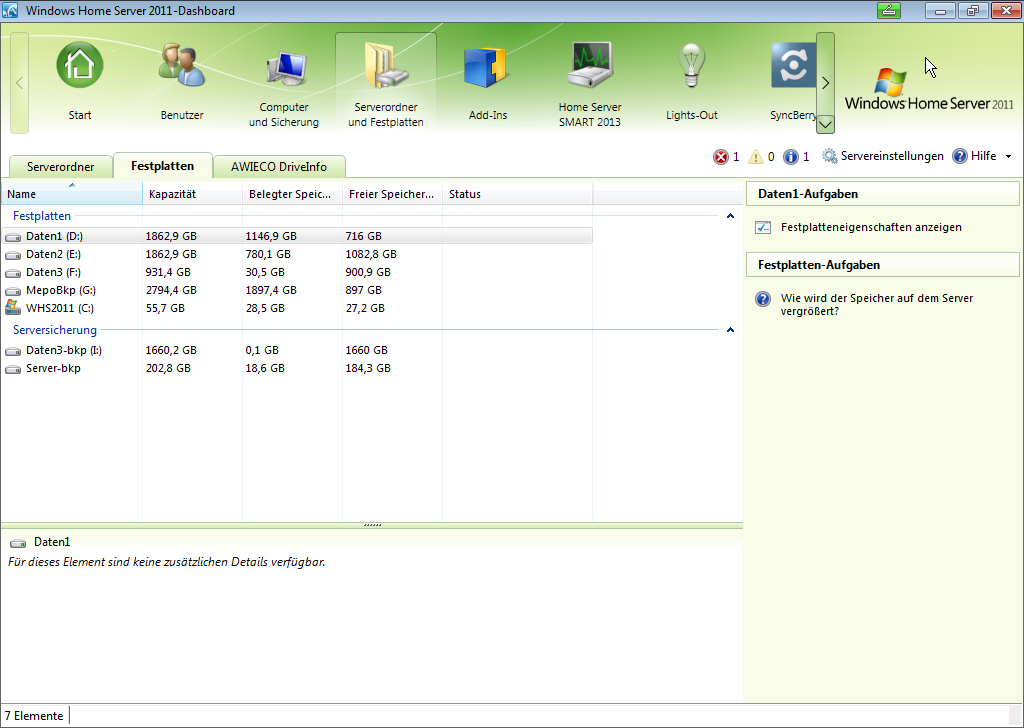This screenshot has height=728, width=1024.
Task: Open the Benutzer users icon
Action: tap(182, 65)
